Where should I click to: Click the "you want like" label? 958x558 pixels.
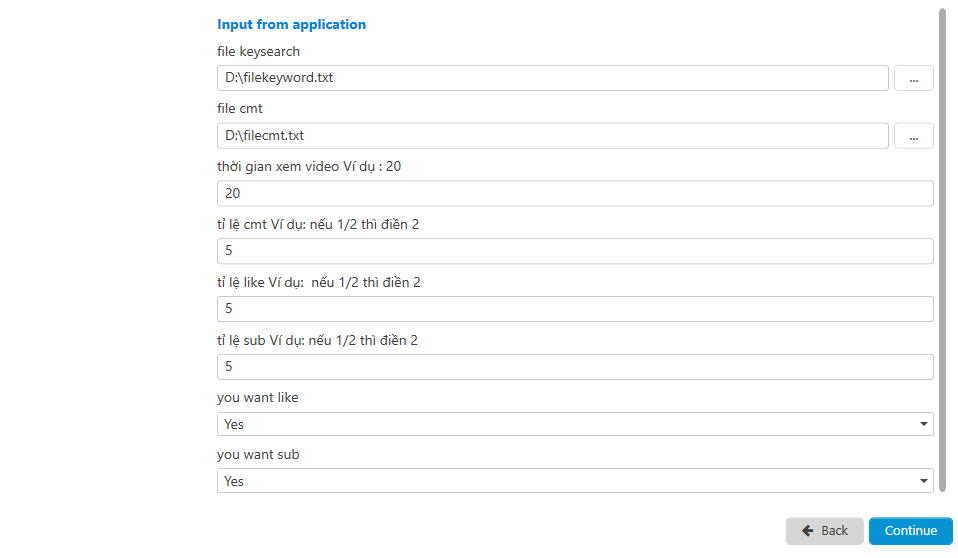(x=258, y=397)
